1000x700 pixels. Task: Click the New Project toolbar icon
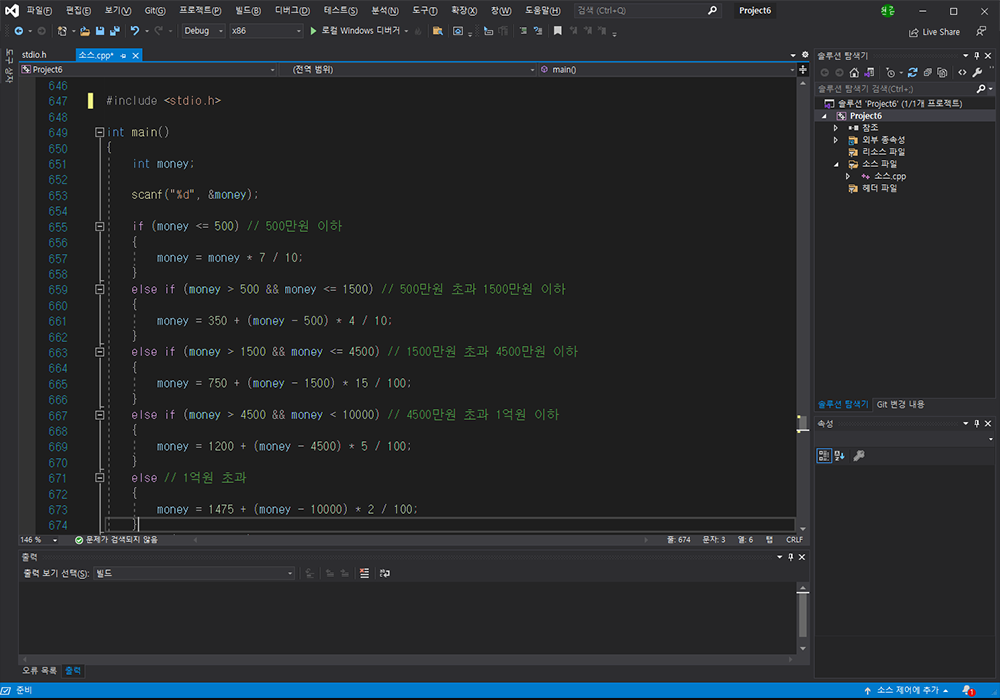point(62,31)
